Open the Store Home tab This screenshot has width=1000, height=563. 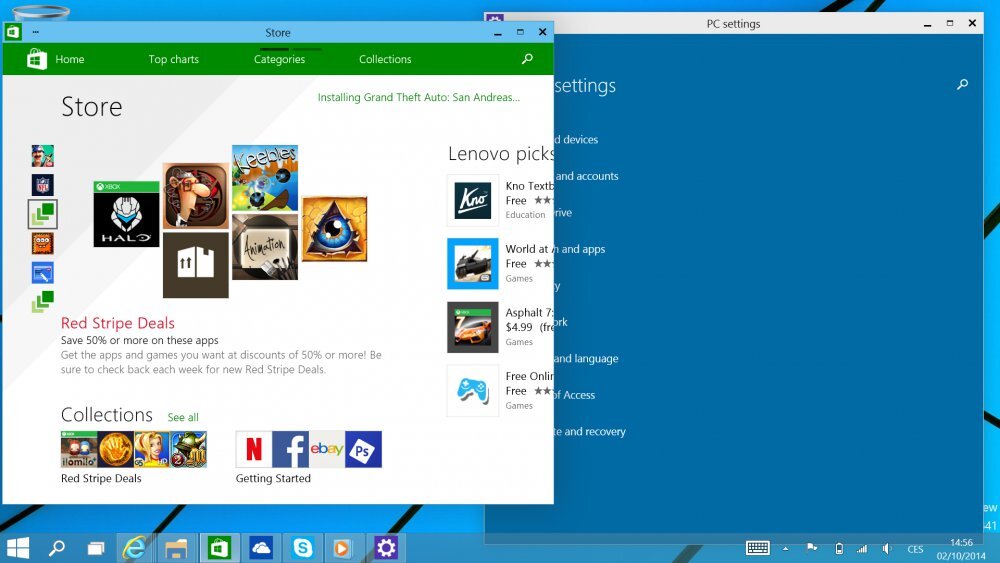click(70, 59)
